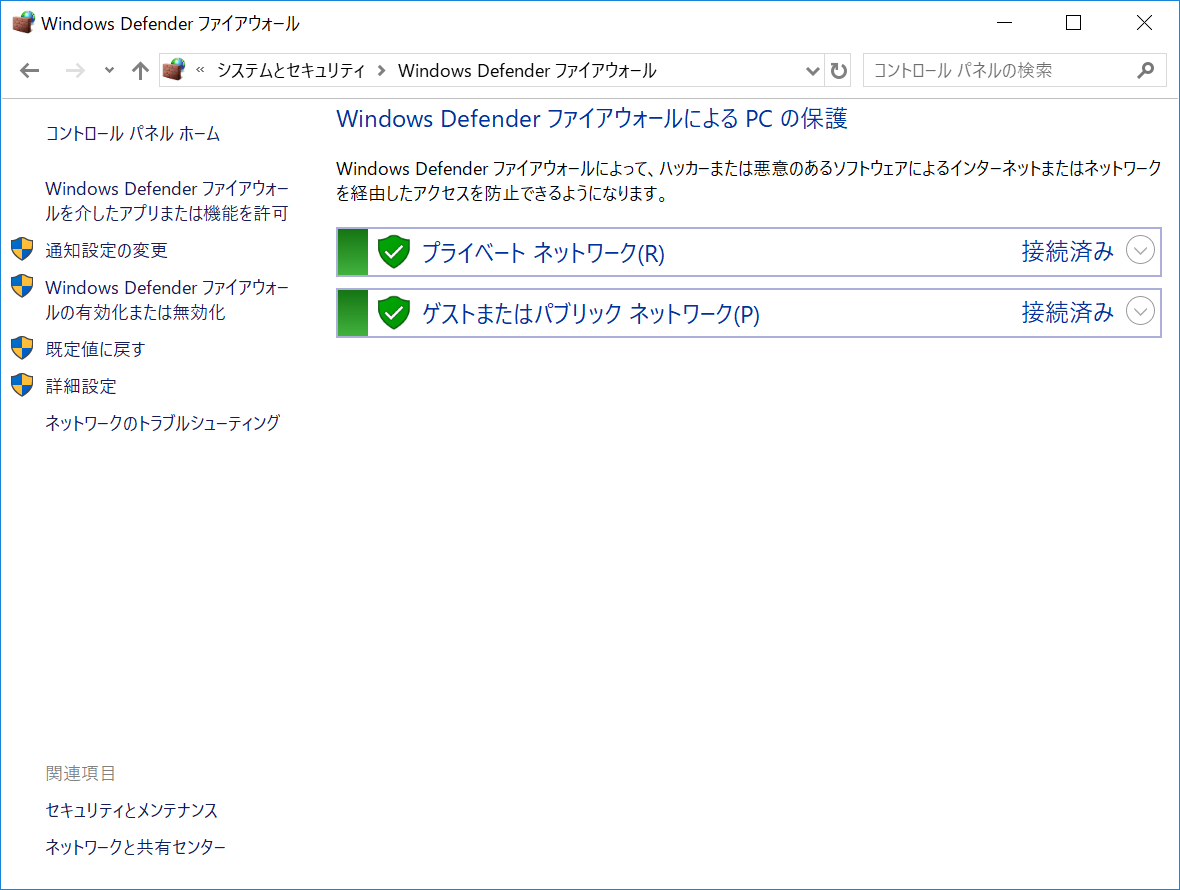The height and width of the screenshot is (890, 1180).
Task: Click the green shield on パブリック ネットワーク row
Action: pos(394,312)
